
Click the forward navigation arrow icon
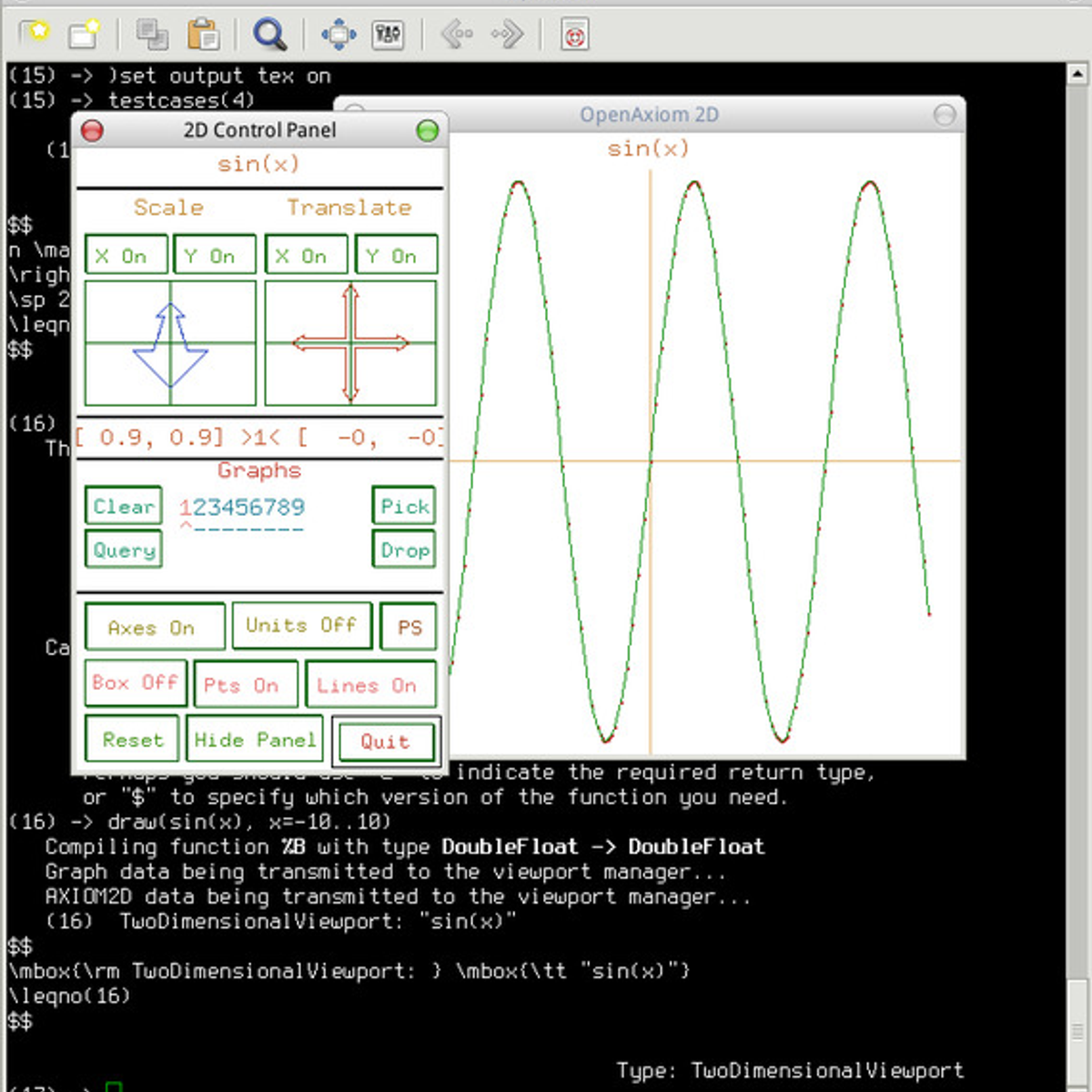click(507, 34)
